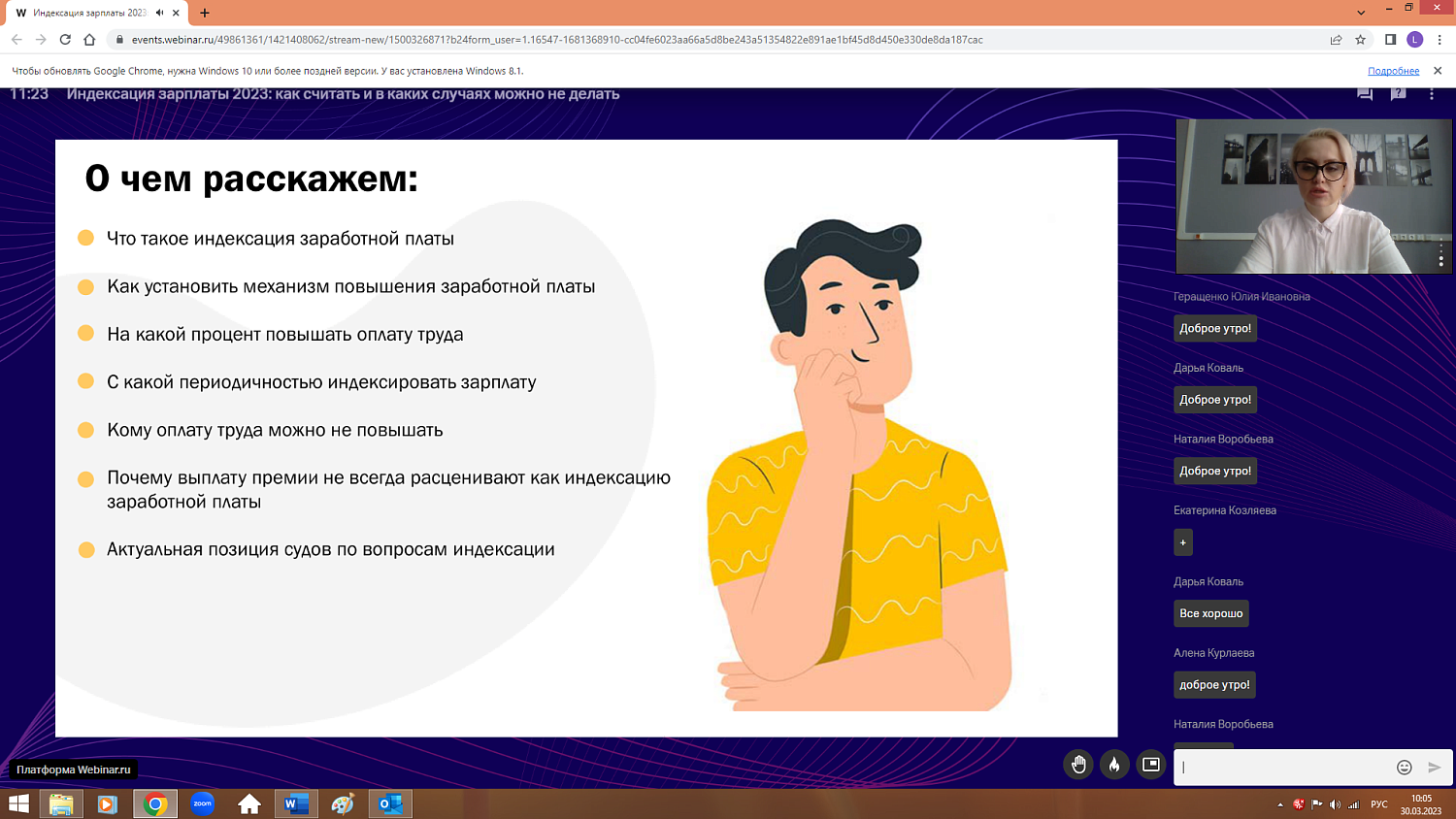Viewport: 1456px width, 819px height.
Task: Switch to Outlook in the taskbar
Action: pyautogui.click(x=390, y=803)
